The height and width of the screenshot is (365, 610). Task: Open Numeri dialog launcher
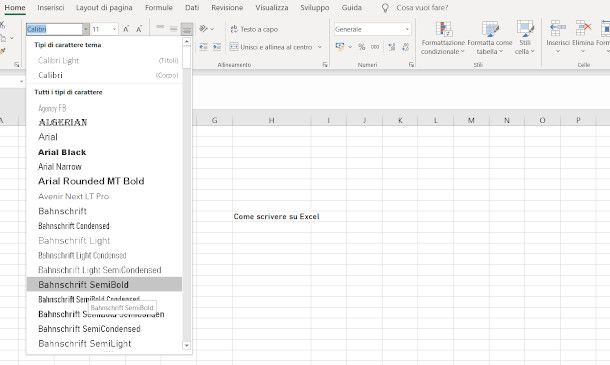pos(411,65)
